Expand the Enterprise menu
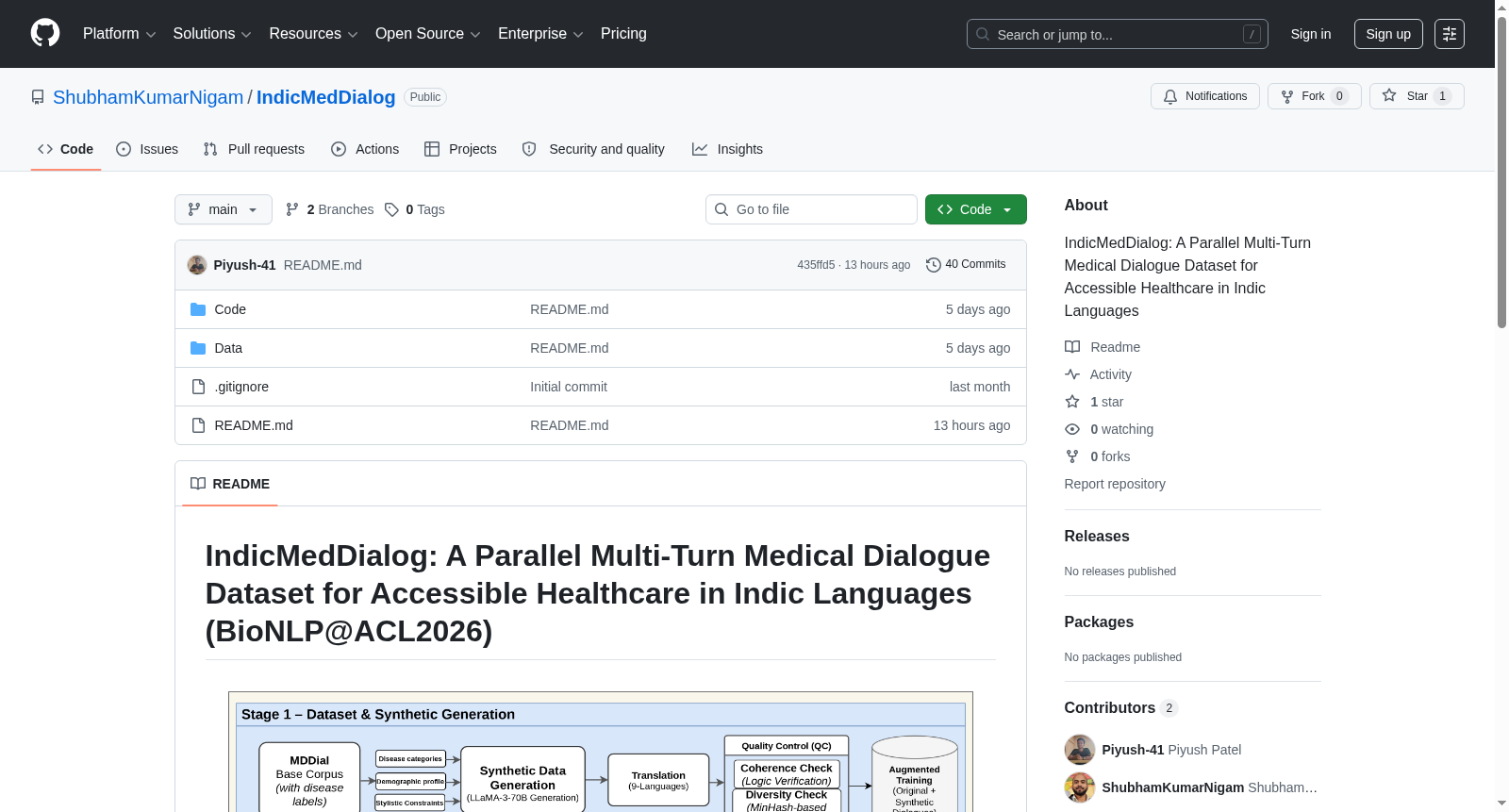This screenshot has width=1509, height=812. point(540,34)
